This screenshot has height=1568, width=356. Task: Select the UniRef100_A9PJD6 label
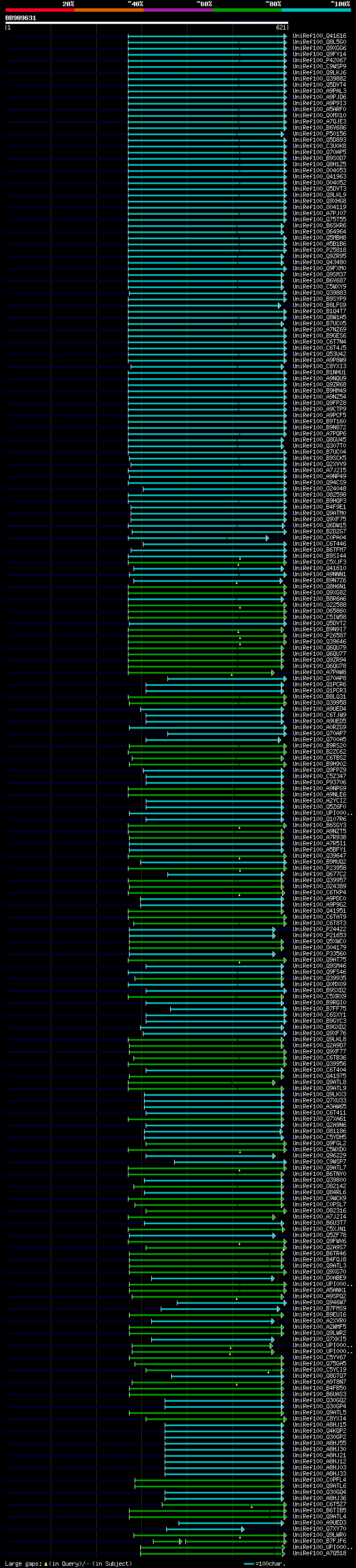click(x=319, y=97)
